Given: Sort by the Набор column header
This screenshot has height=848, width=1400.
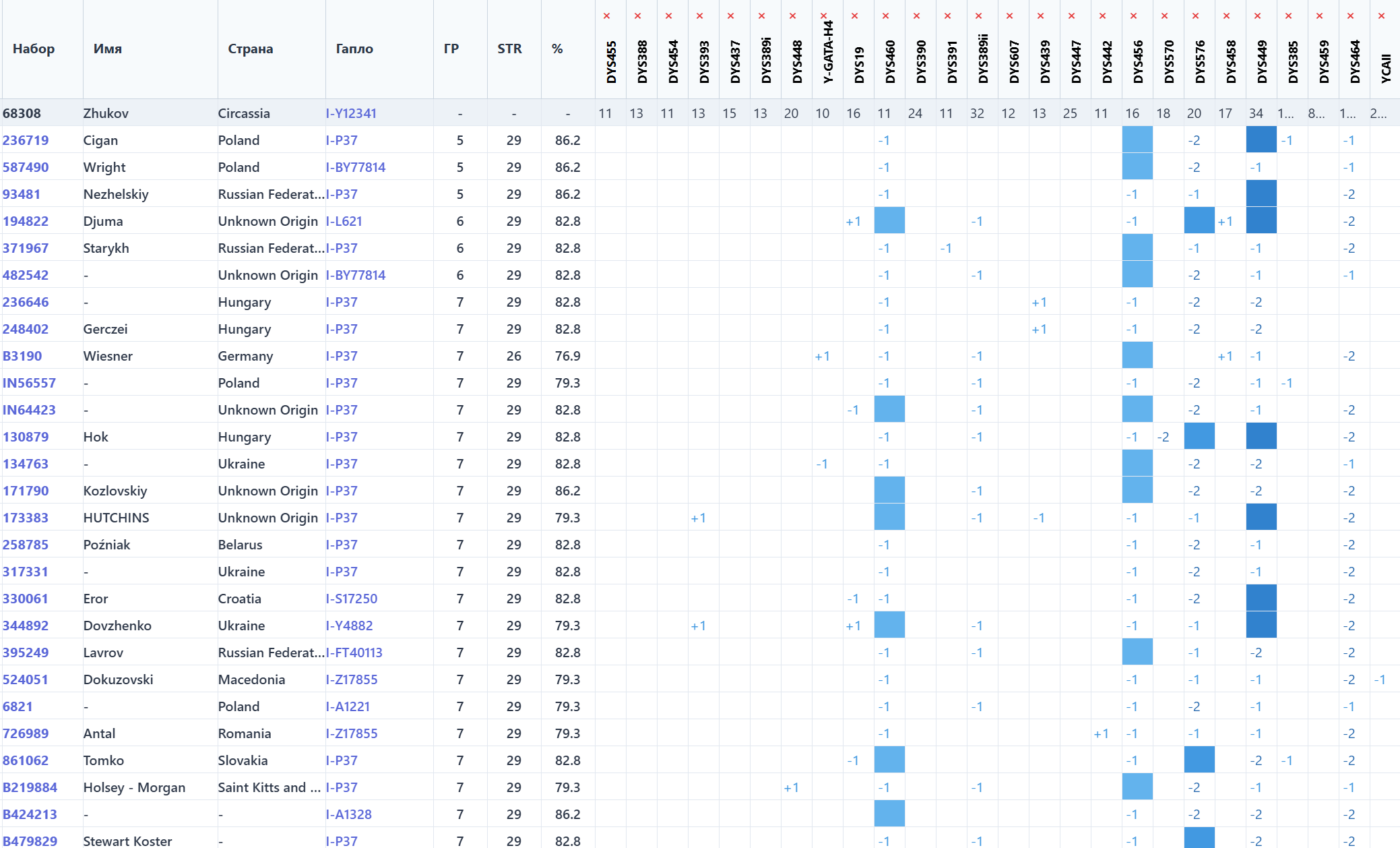Looking at the screenshot, I should pos(34,49).
